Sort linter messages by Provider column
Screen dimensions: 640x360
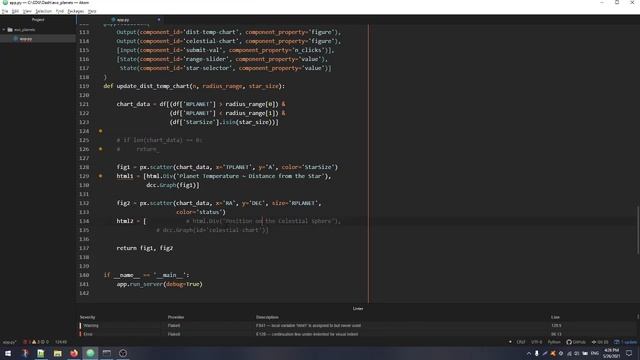coord(176,317)
